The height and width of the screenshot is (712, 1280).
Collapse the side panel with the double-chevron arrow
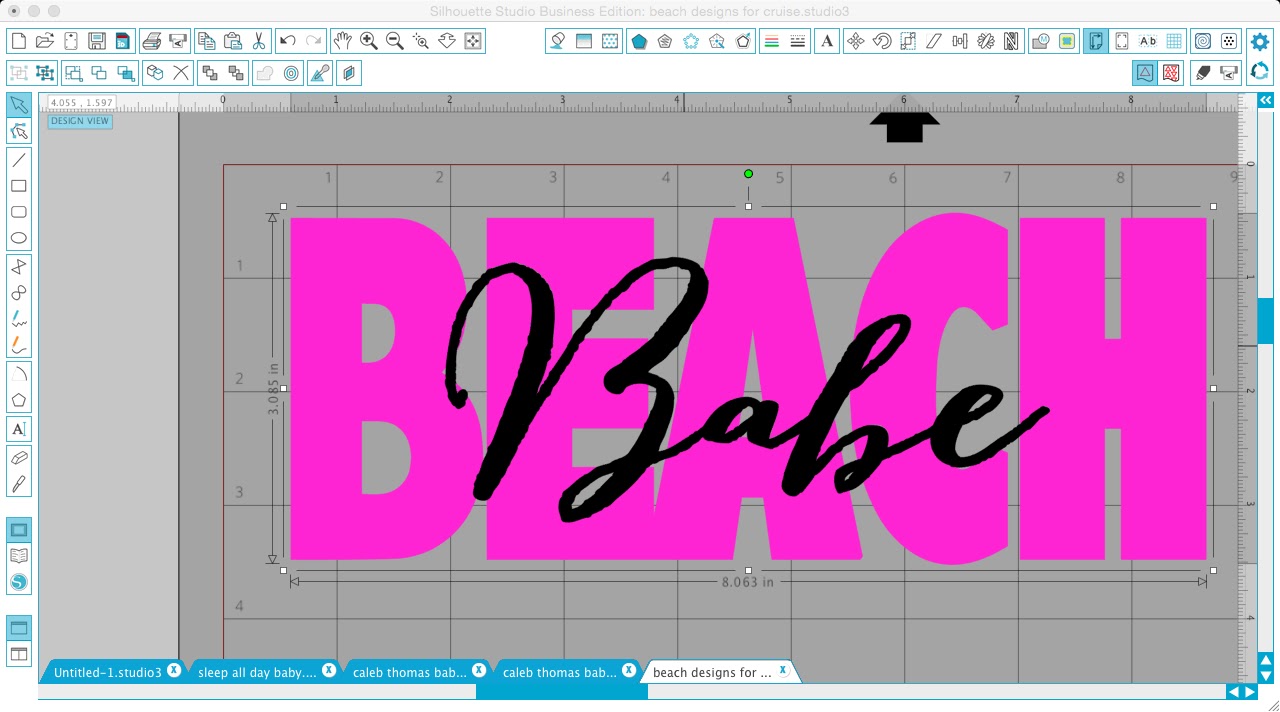click(x=1265, y=100)
